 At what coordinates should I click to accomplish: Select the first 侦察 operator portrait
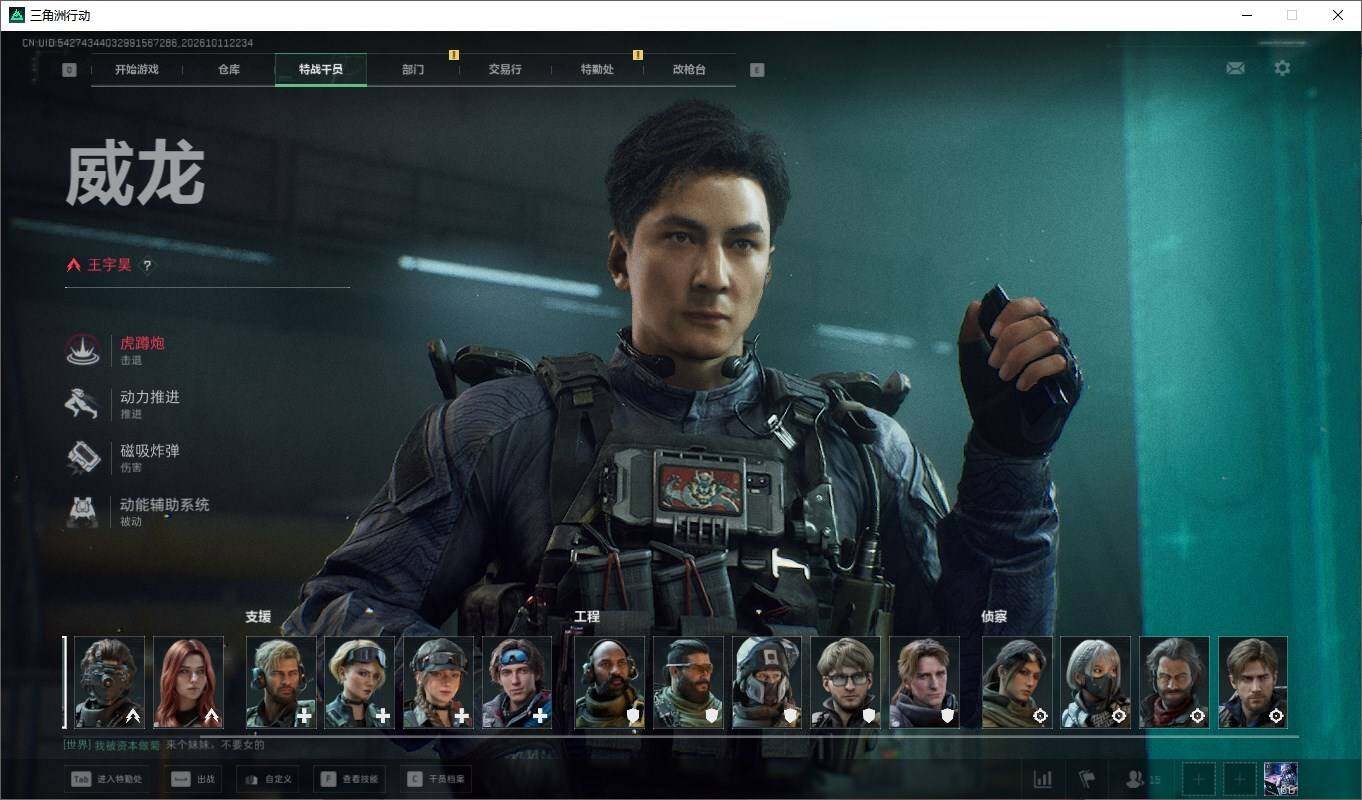point(1017,682)
